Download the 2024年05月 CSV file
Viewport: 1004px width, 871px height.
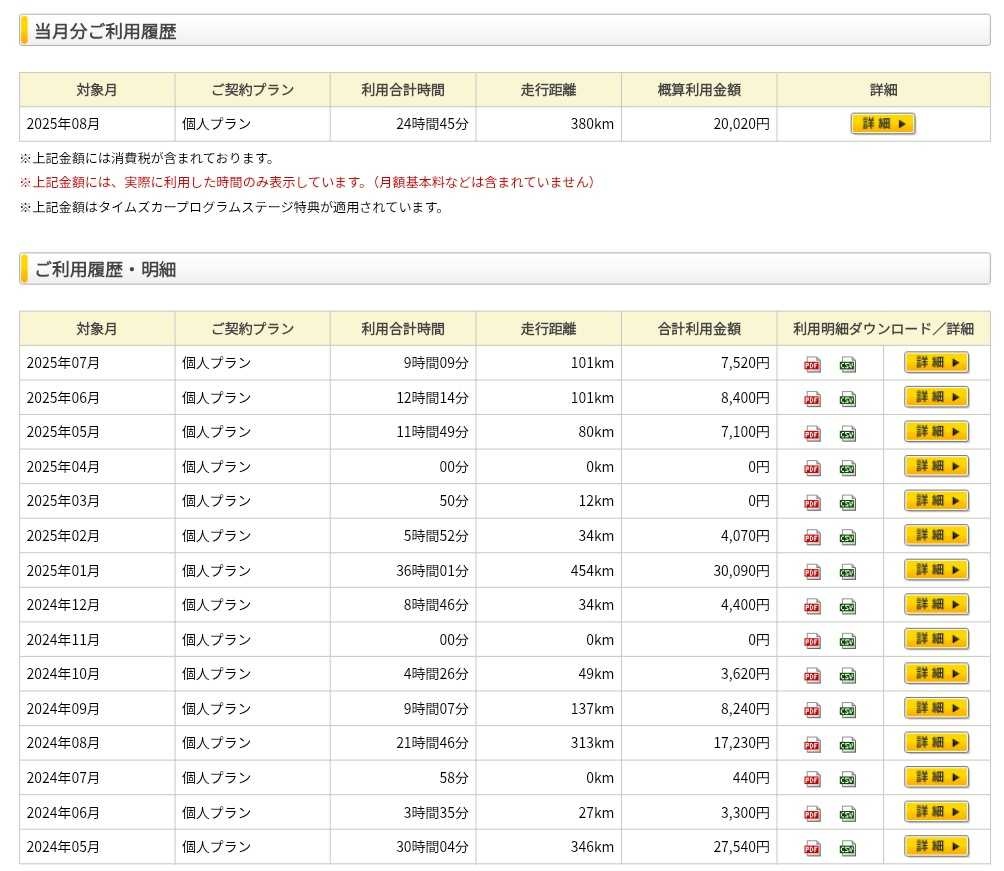point(847,849)
